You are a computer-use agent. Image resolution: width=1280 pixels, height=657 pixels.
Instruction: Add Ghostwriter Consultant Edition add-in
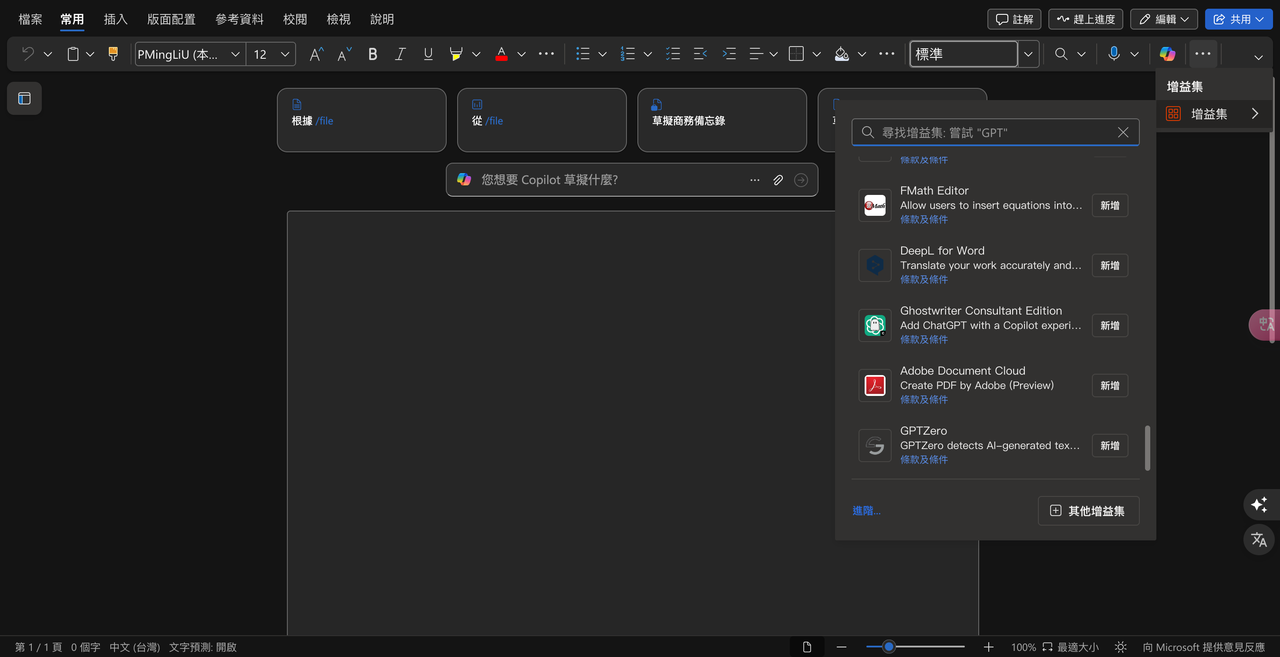pyautogui.click(x=1110, y=326)
